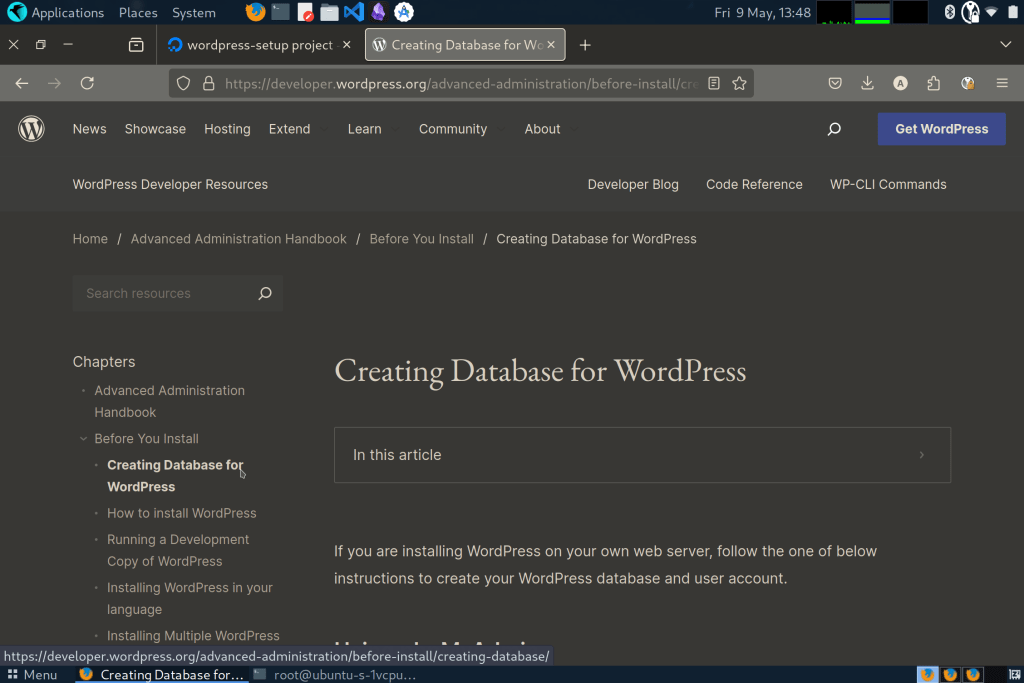Viewport: 1024px width, 683px height.
Task: Click the Get WordPress button
Action: click(941, 129)
